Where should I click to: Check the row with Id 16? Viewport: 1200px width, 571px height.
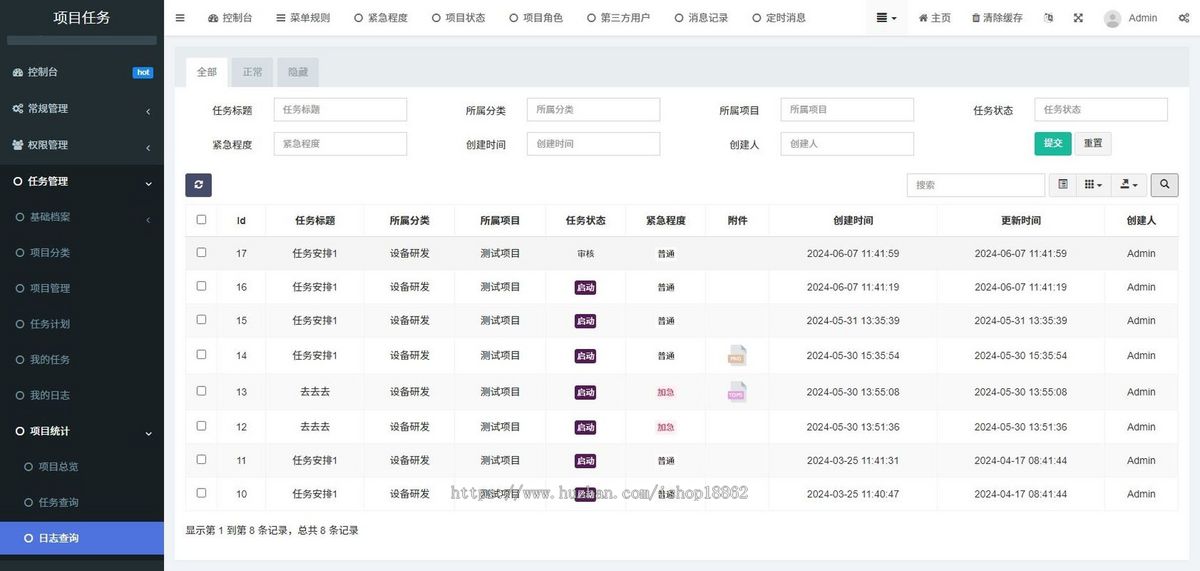click(x=201, y=286)
